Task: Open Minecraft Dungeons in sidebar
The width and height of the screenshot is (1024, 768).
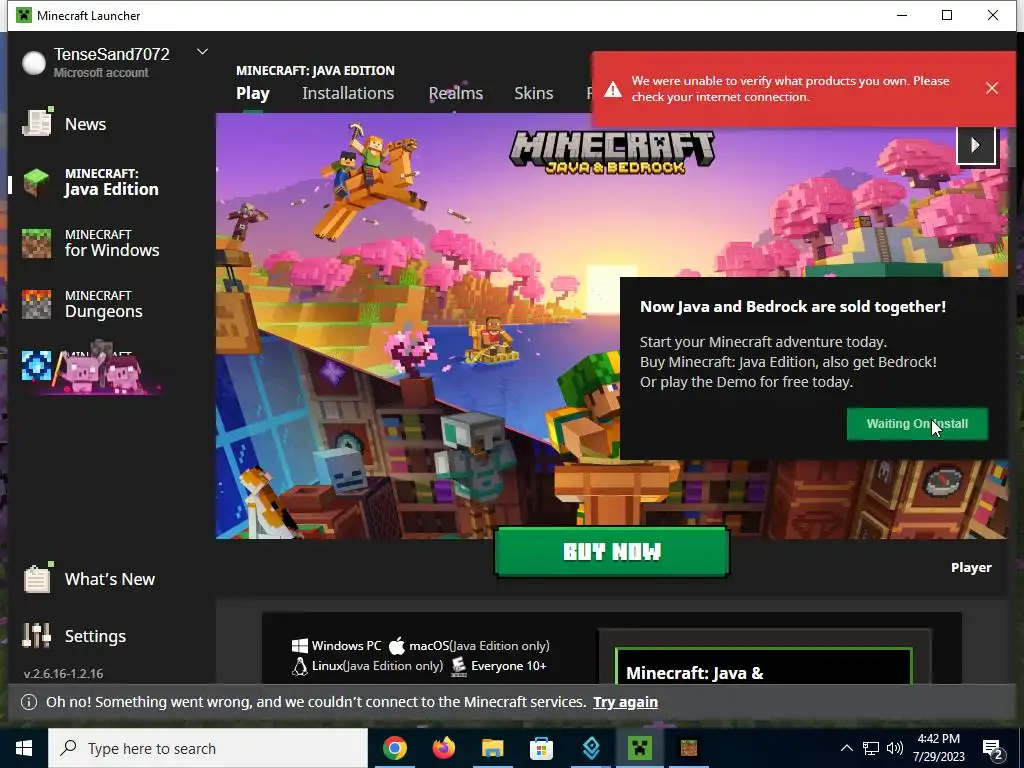Action: point(82,304)
